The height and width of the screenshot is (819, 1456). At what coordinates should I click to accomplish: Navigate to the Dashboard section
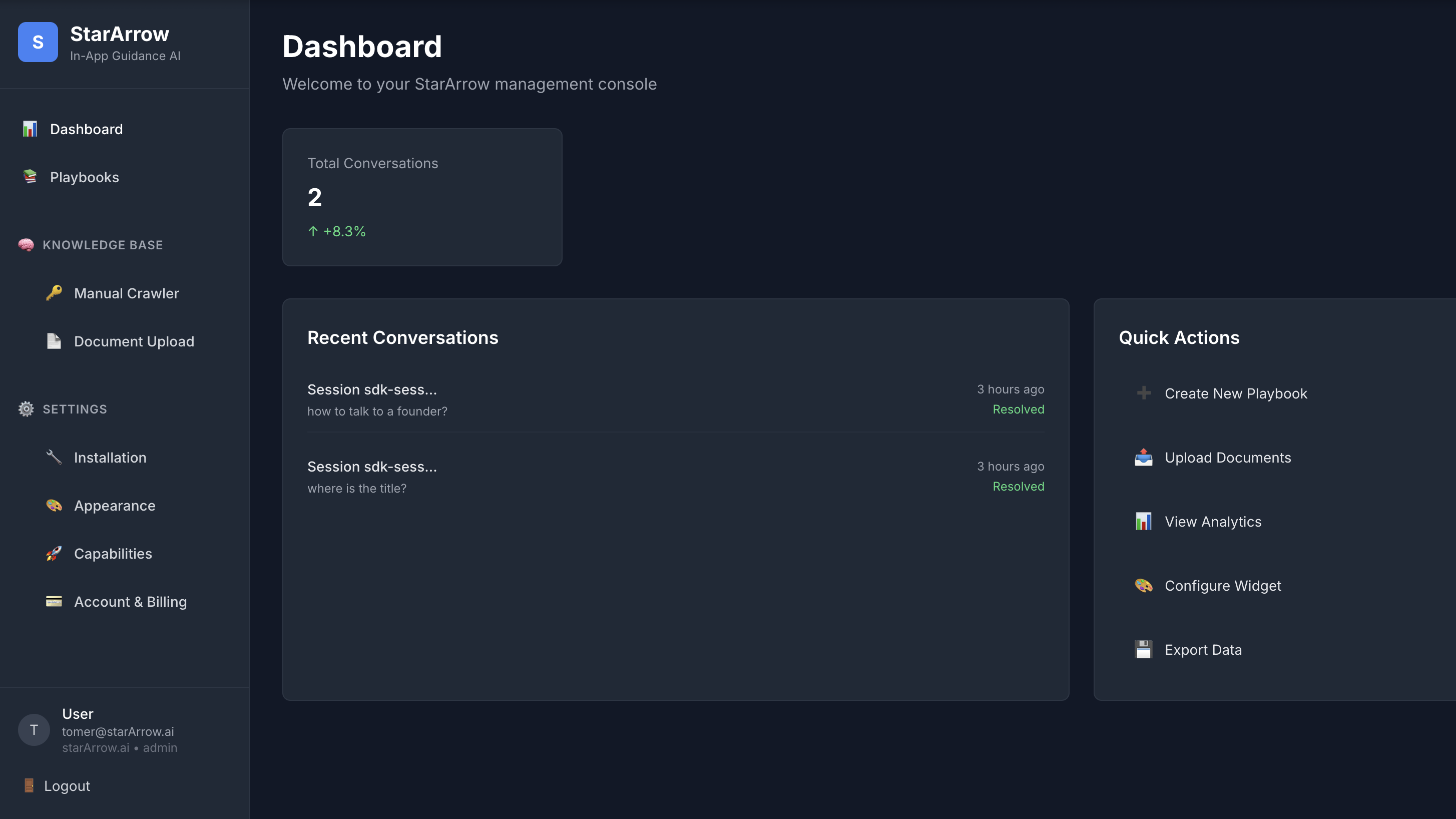86,129
